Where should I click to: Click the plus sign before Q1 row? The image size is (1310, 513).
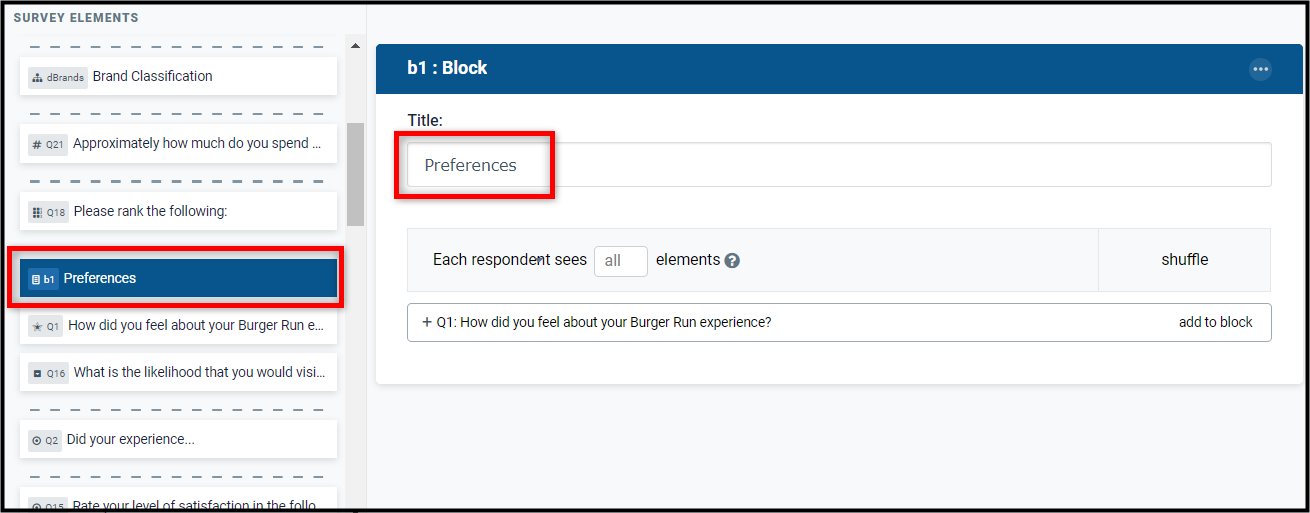427,322
